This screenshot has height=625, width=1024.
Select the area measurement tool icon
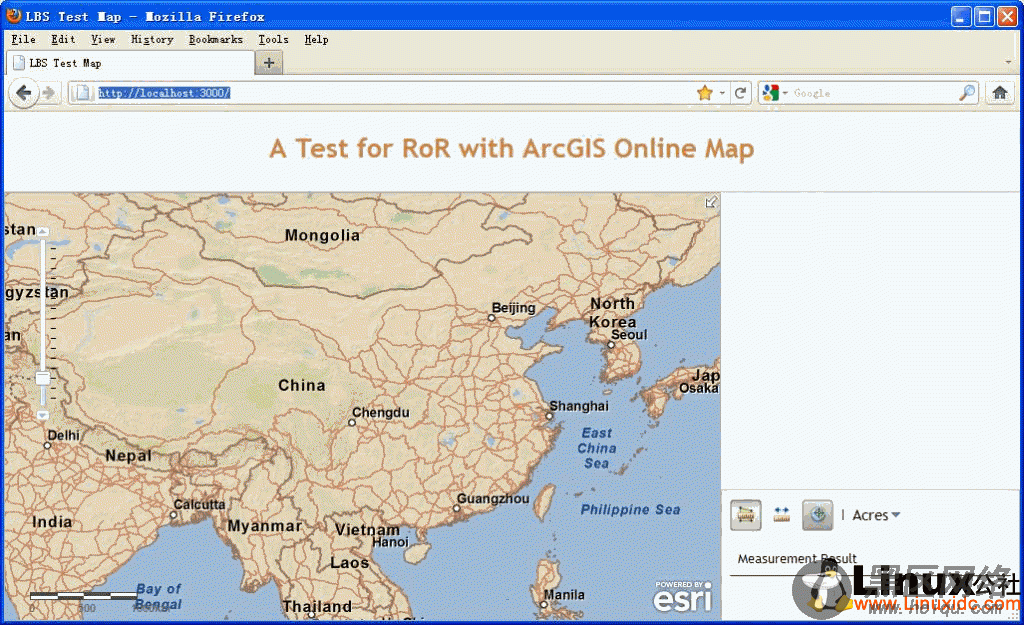click(x=746, y=515)
